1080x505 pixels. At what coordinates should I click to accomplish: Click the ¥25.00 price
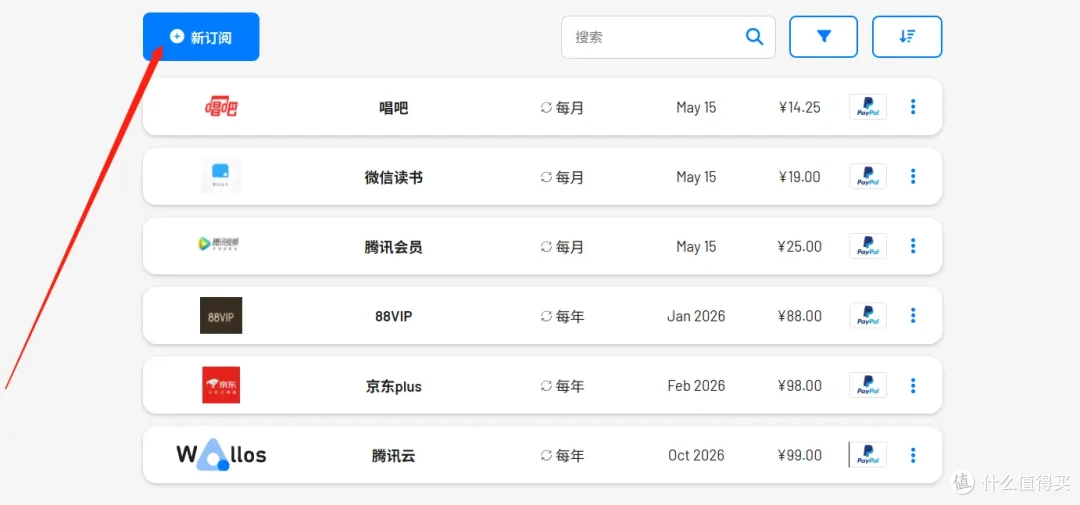[x=800, y=247]
